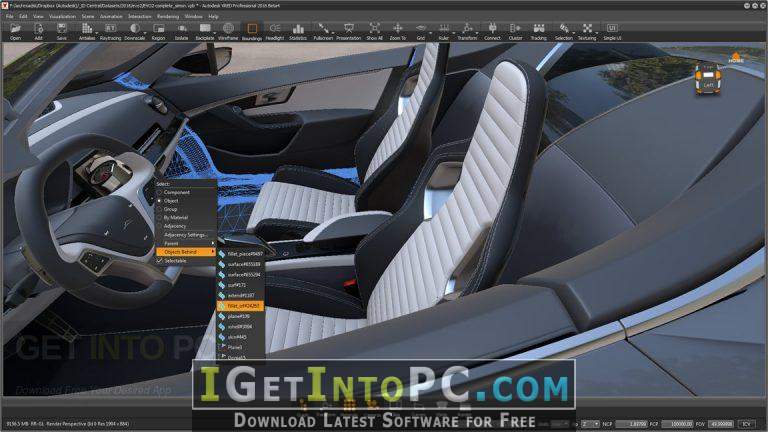
Task: Choose Adjacency Settings menu entry
Action: [186, 235]
